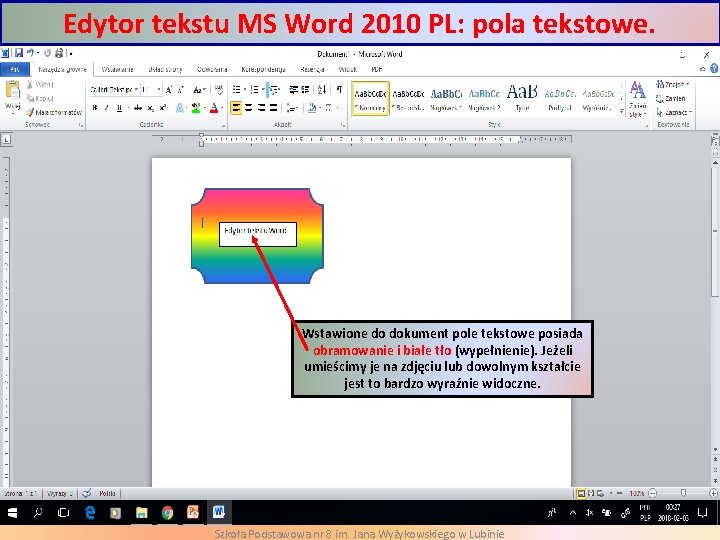Click the Text Effects glowing A icon
720x540 pixels.
(180, 108)
